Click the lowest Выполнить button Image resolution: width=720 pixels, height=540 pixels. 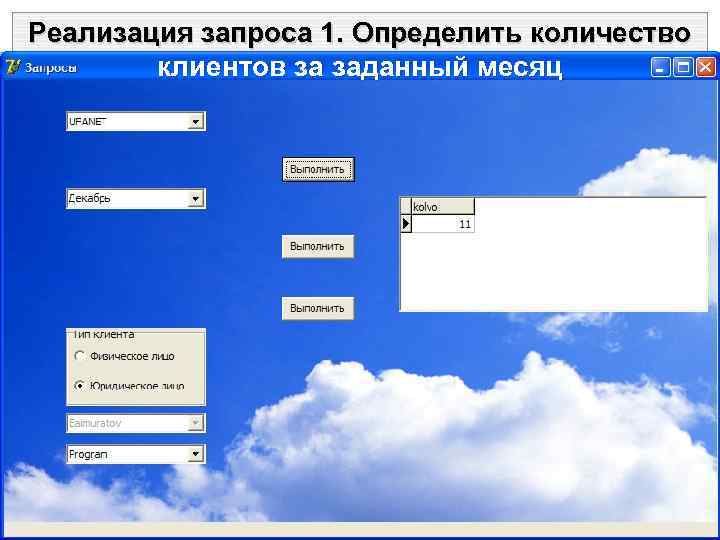coord(318,309)
